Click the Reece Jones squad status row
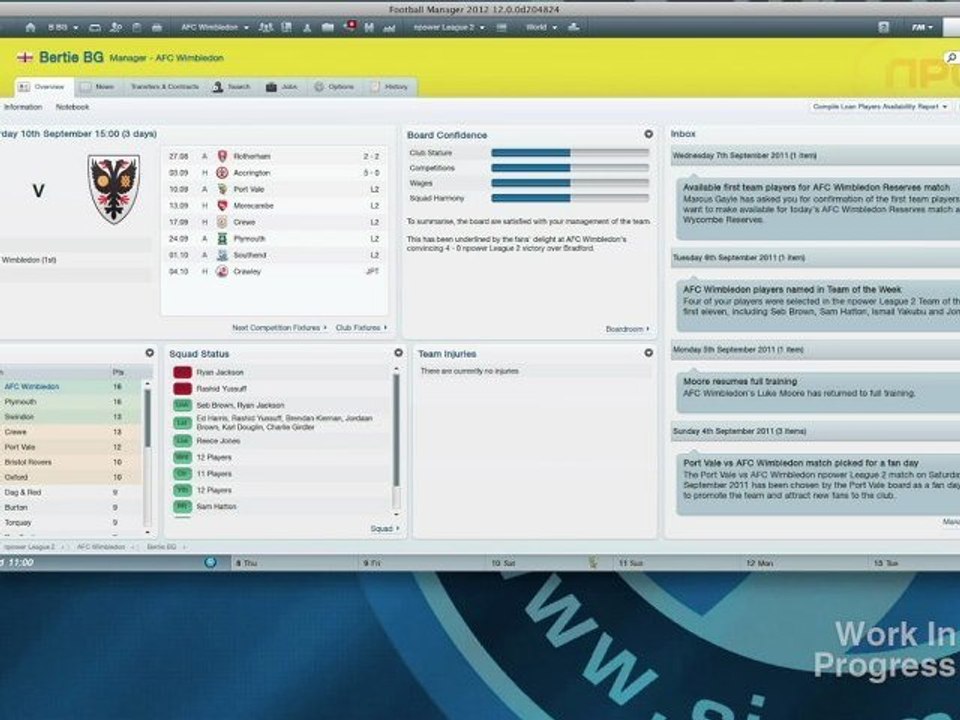Screen dimensions: 960x720 click(x=282, y=441)
